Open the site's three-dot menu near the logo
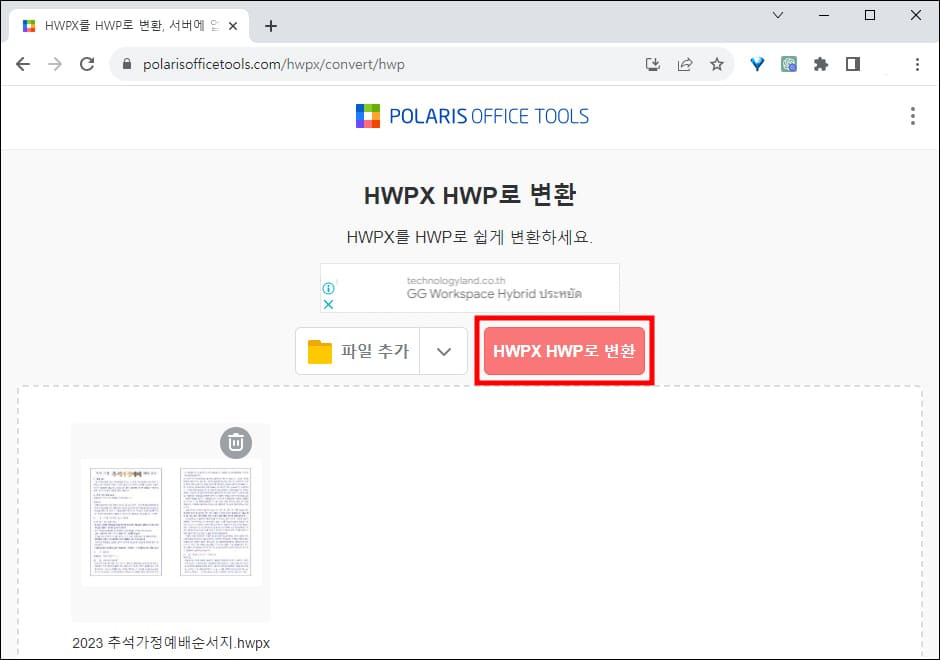940x660 pixels. click(913, 116)
